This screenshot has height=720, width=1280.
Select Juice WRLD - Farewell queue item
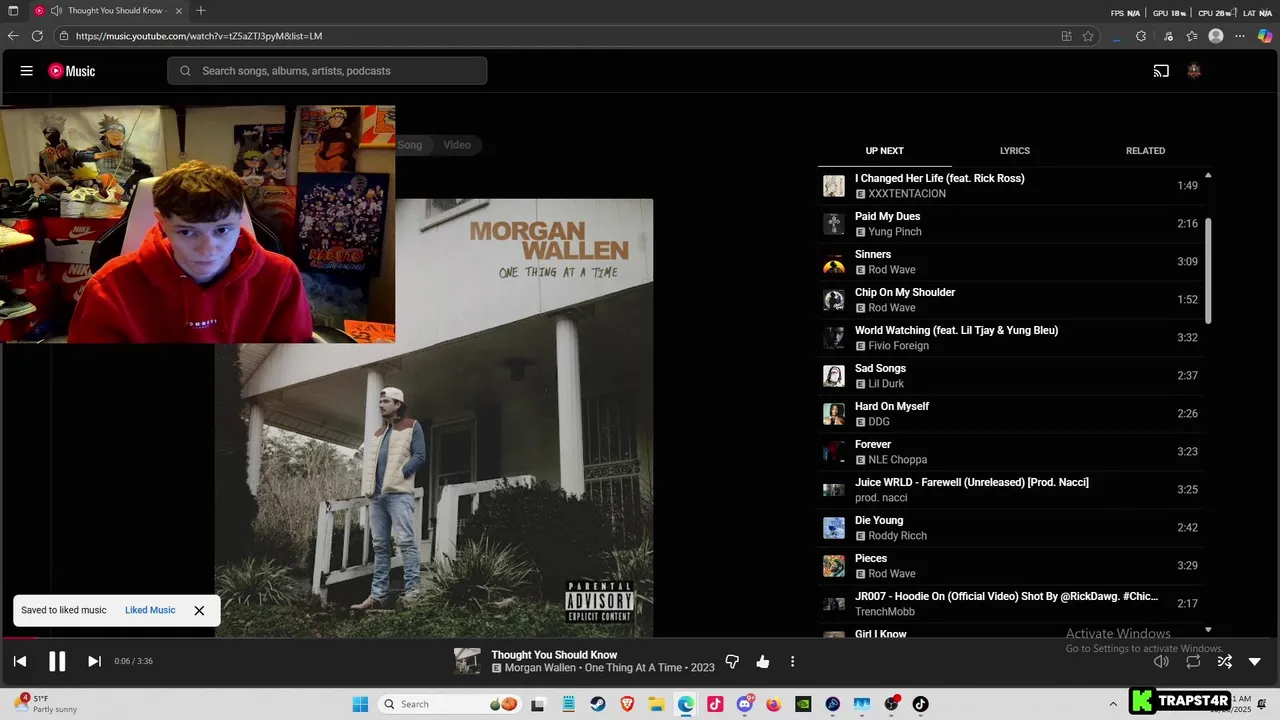pos(1010,490)
